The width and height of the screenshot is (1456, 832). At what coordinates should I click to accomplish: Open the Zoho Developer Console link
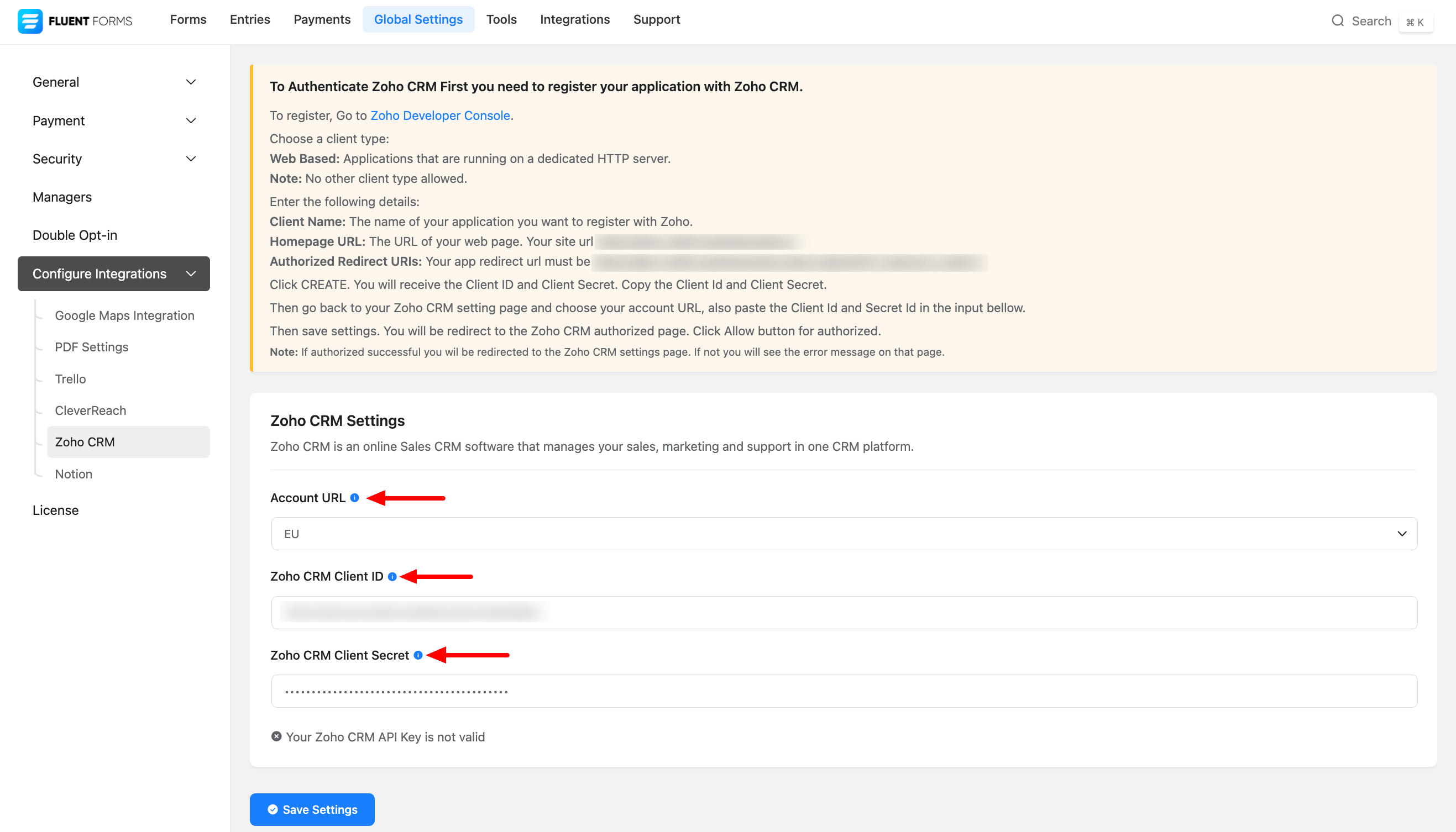[439, 115]
